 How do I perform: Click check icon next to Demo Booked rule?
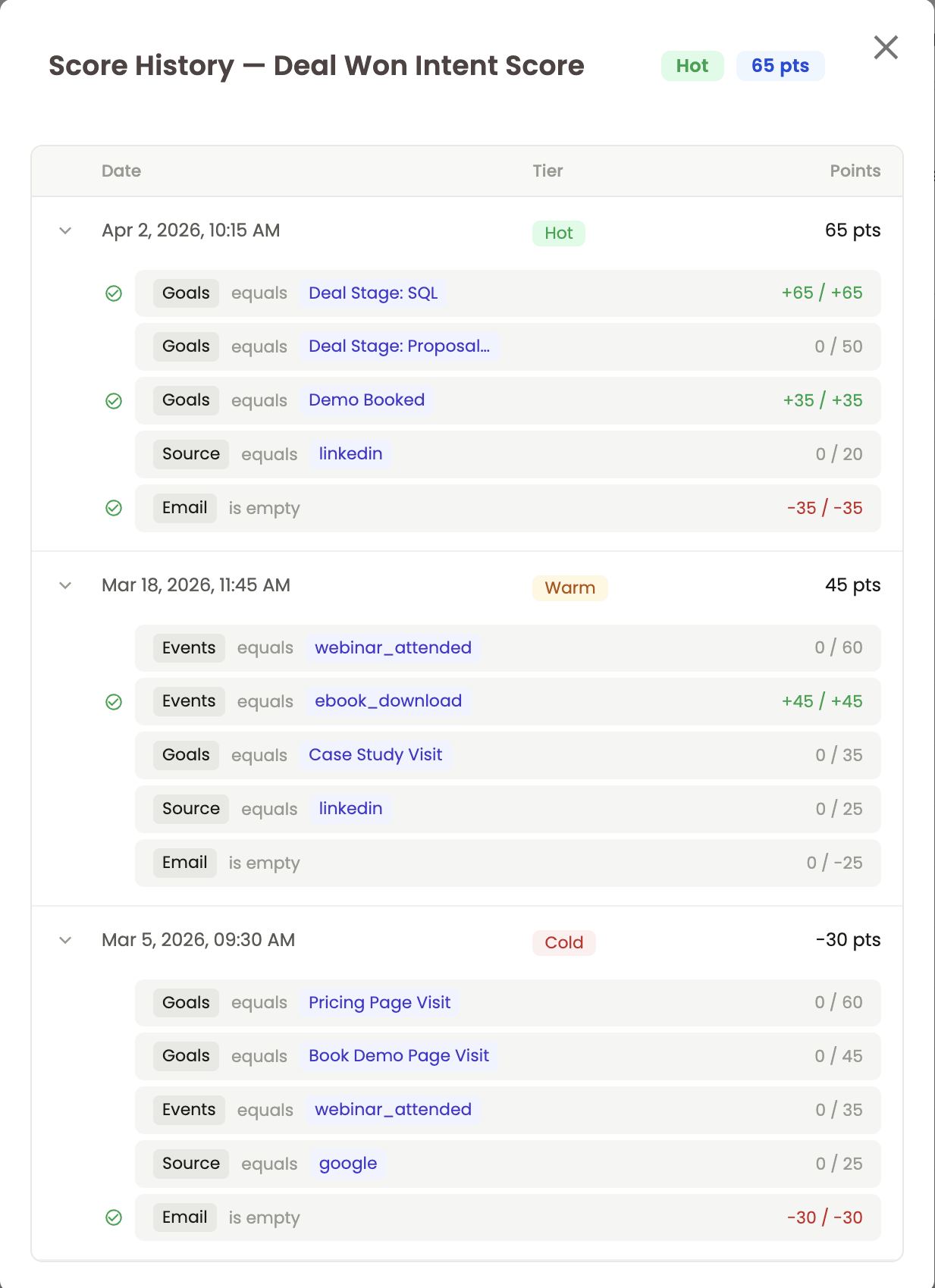[x=114, y=401]
